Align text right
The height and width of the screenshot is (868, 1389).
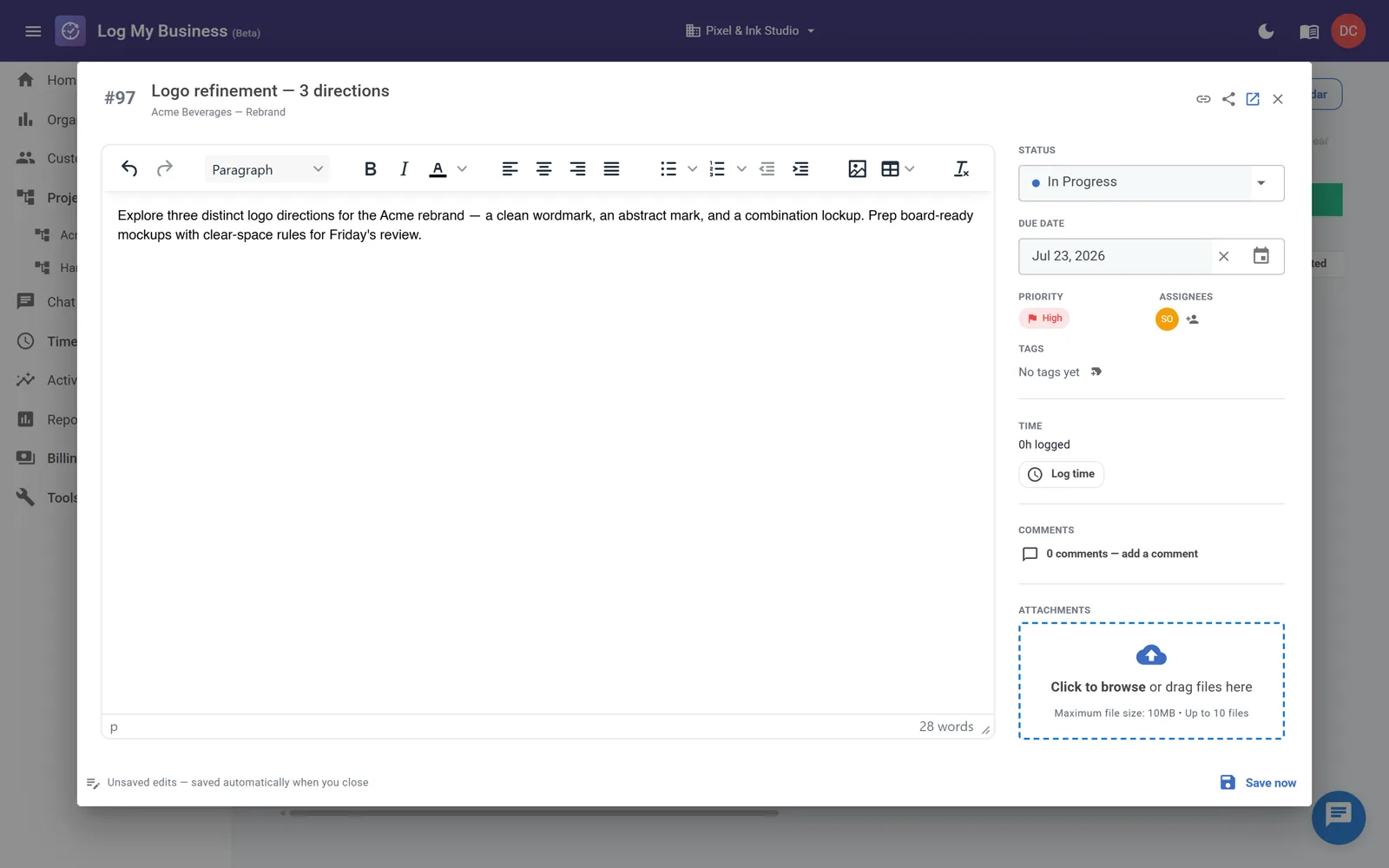[577, 169]
